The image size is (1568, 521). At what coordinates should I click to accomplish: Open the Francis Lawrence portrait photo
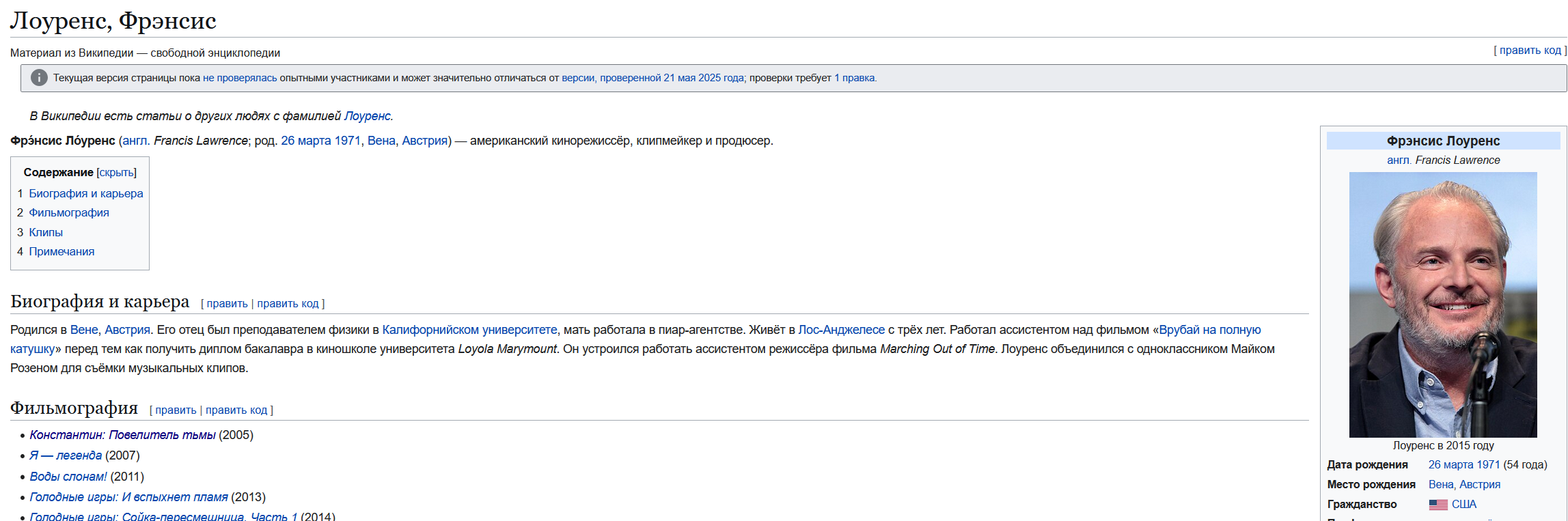(1443, 305)
